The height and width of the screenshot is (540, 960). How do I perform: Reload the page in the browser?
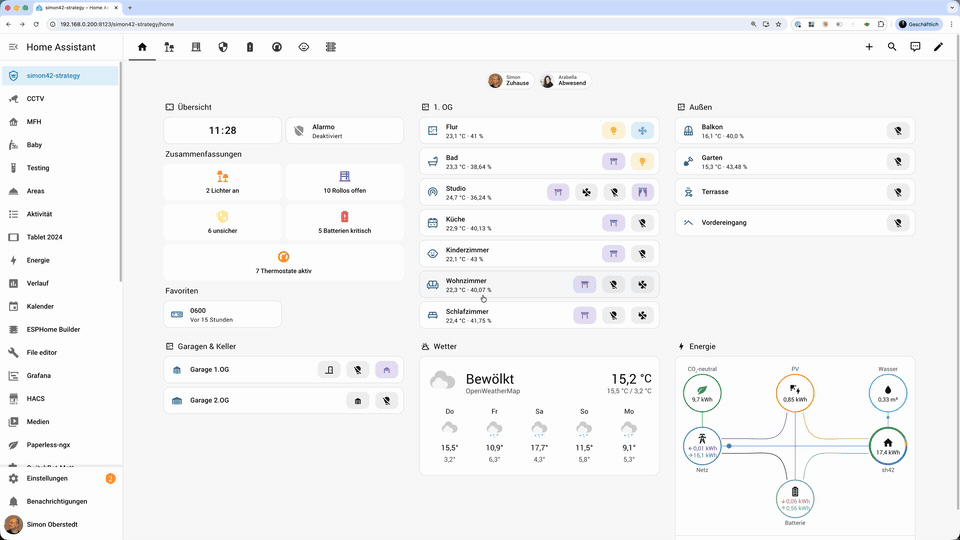(x=36, y=24)
